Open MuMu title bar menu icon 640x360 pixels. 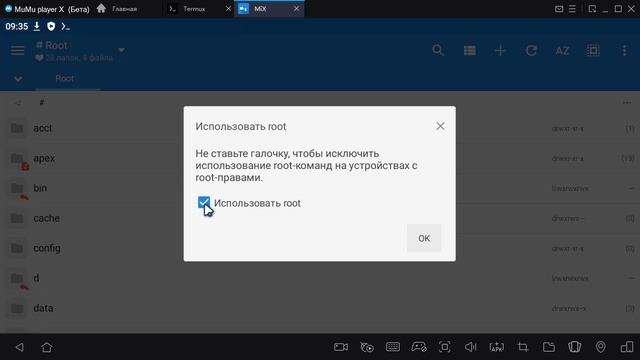572,9
